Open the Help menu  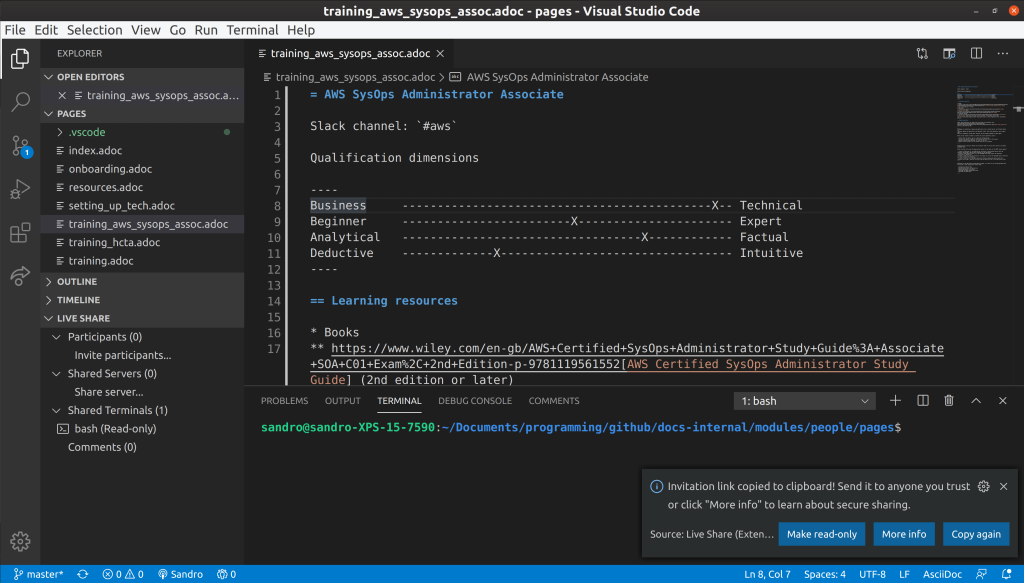point(300,30)
